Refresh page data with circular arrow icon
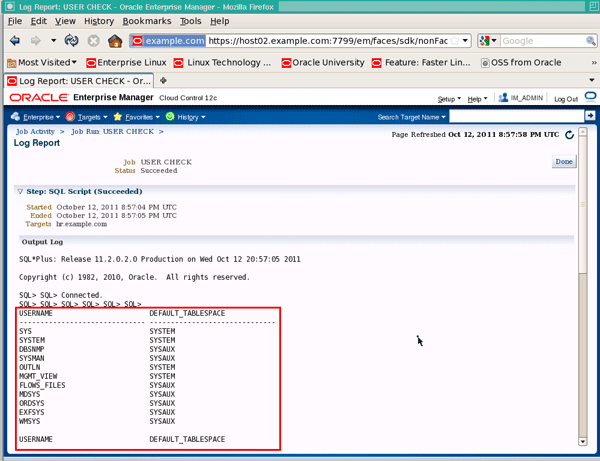Image resolution: width=600 pixels, height=461 pixels. coord(569,135)
